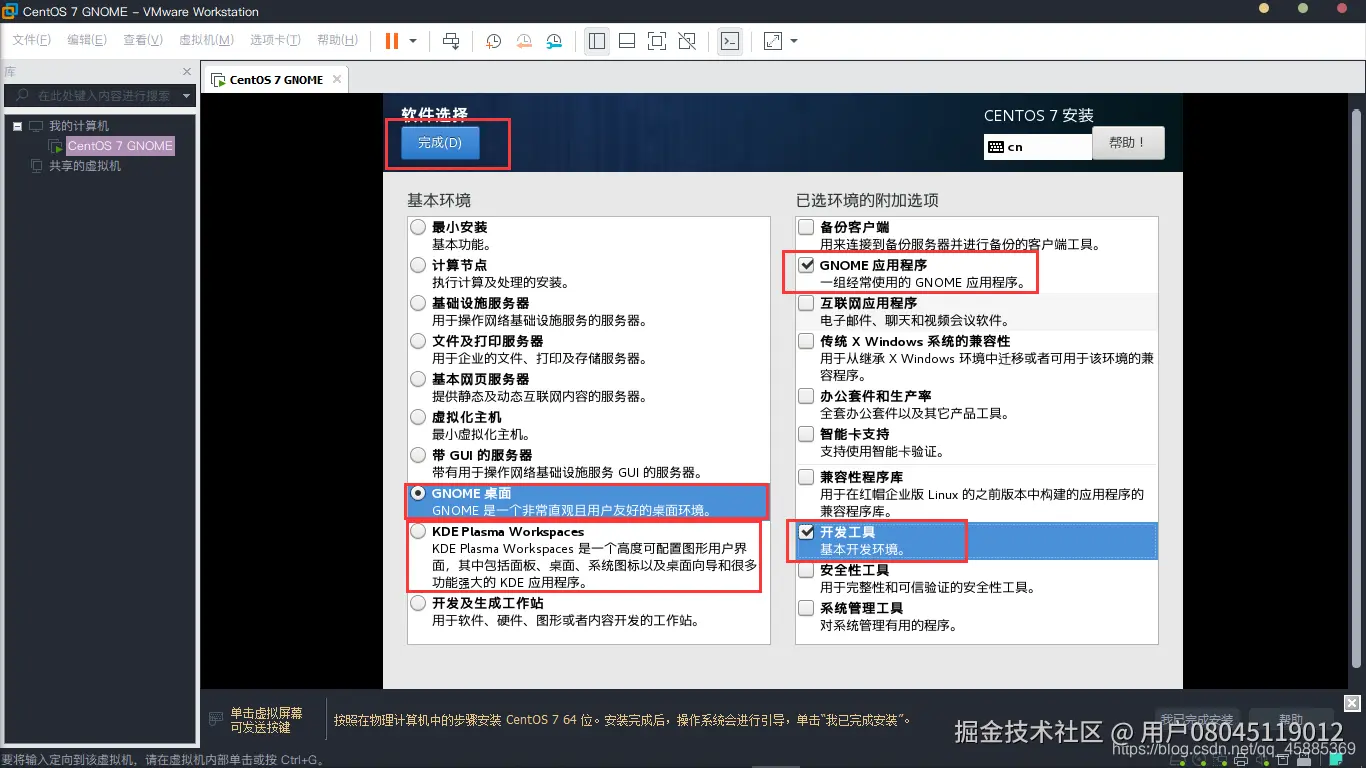This screenshot has width=1366, height=768.
Task: Select GNOME 桌面 radio option
Action: pyautogui.click(x=418, y=493)
